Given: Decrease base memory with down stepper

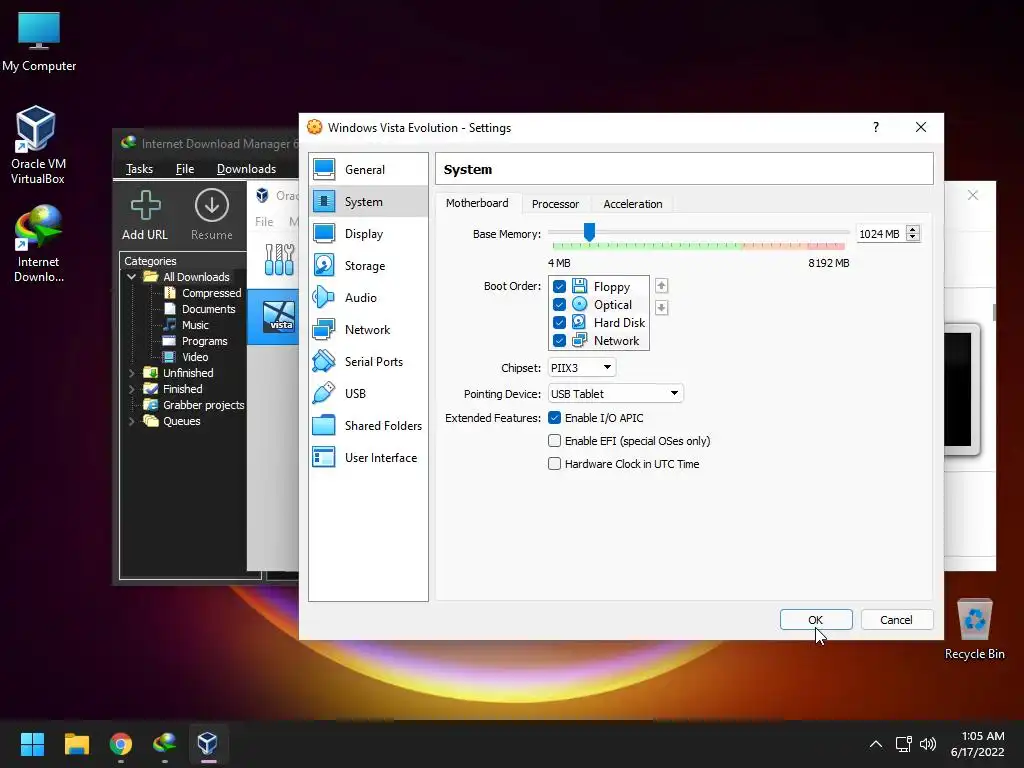Looking at the screenshot, I should point(913,238).
